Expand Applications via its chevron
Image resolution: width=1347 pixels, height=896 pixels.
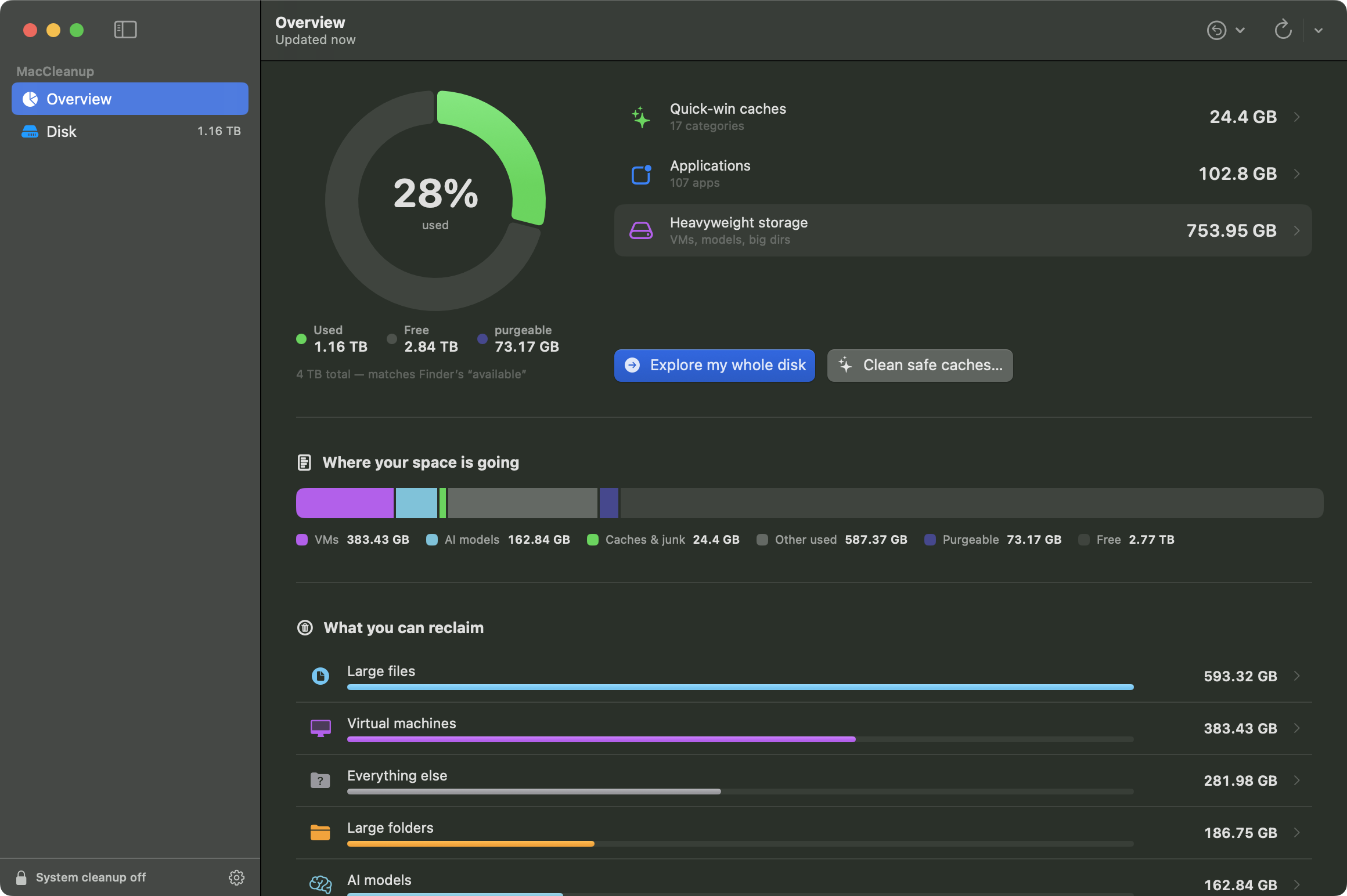point(1297,174)
